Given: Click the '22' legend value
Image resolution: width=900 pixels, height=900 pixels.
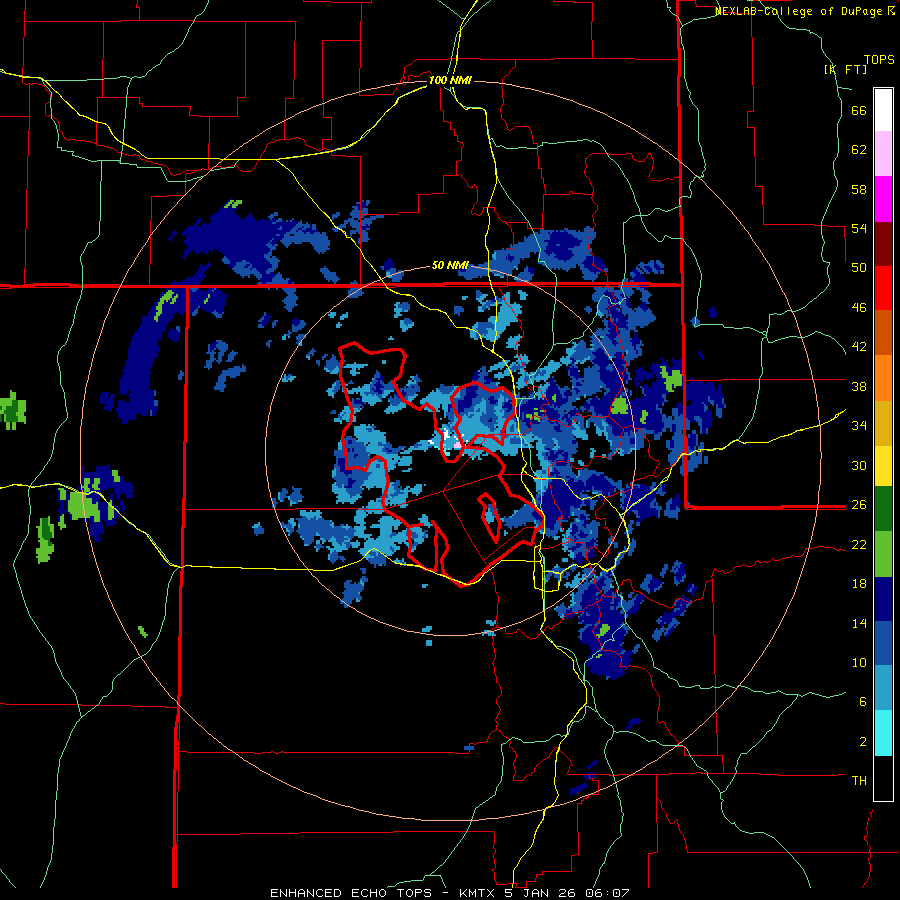Looking at the screenshot, I should pos(859,544).
